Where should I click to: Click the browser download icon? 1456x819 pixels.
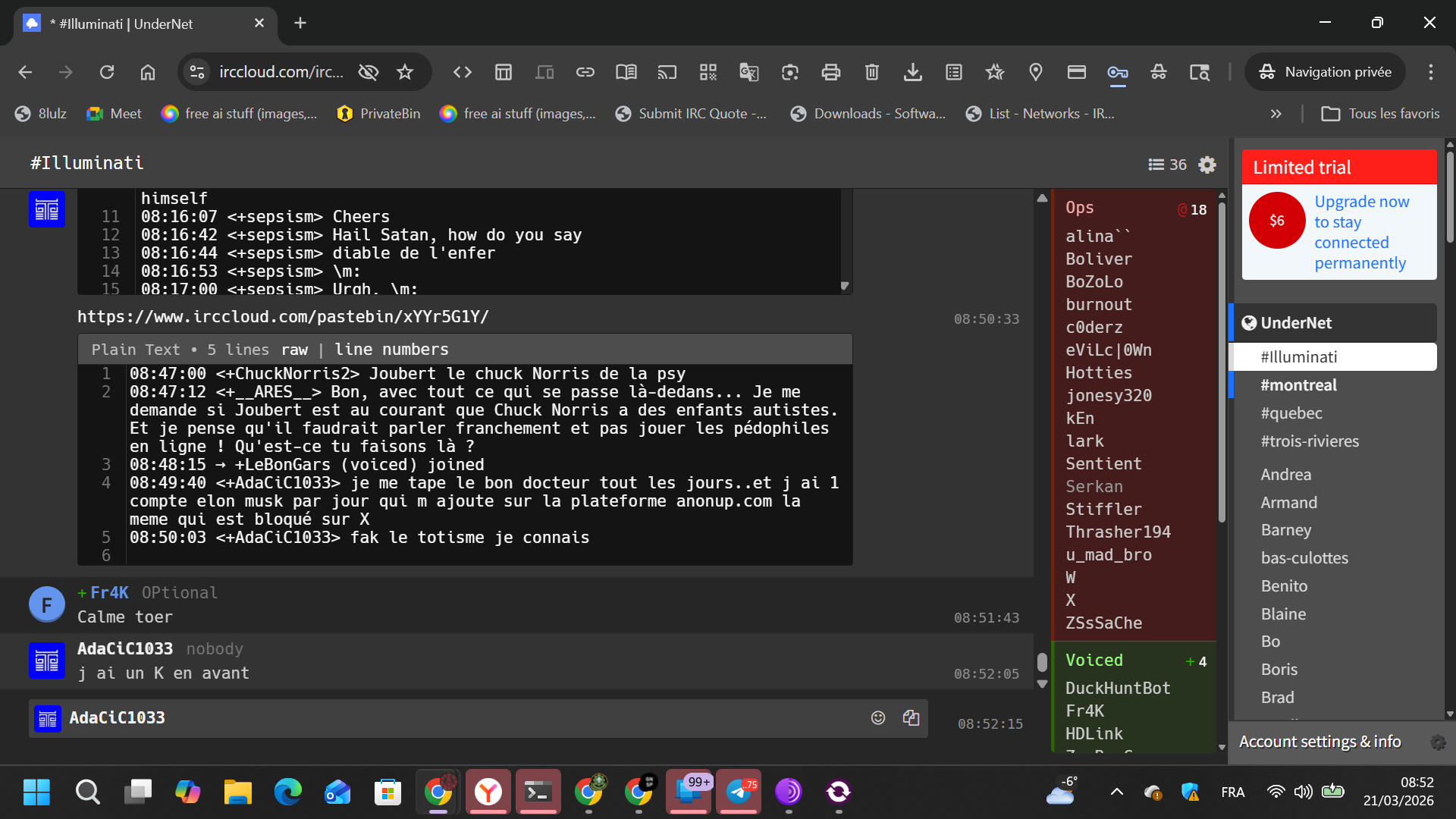click(912, 72)
